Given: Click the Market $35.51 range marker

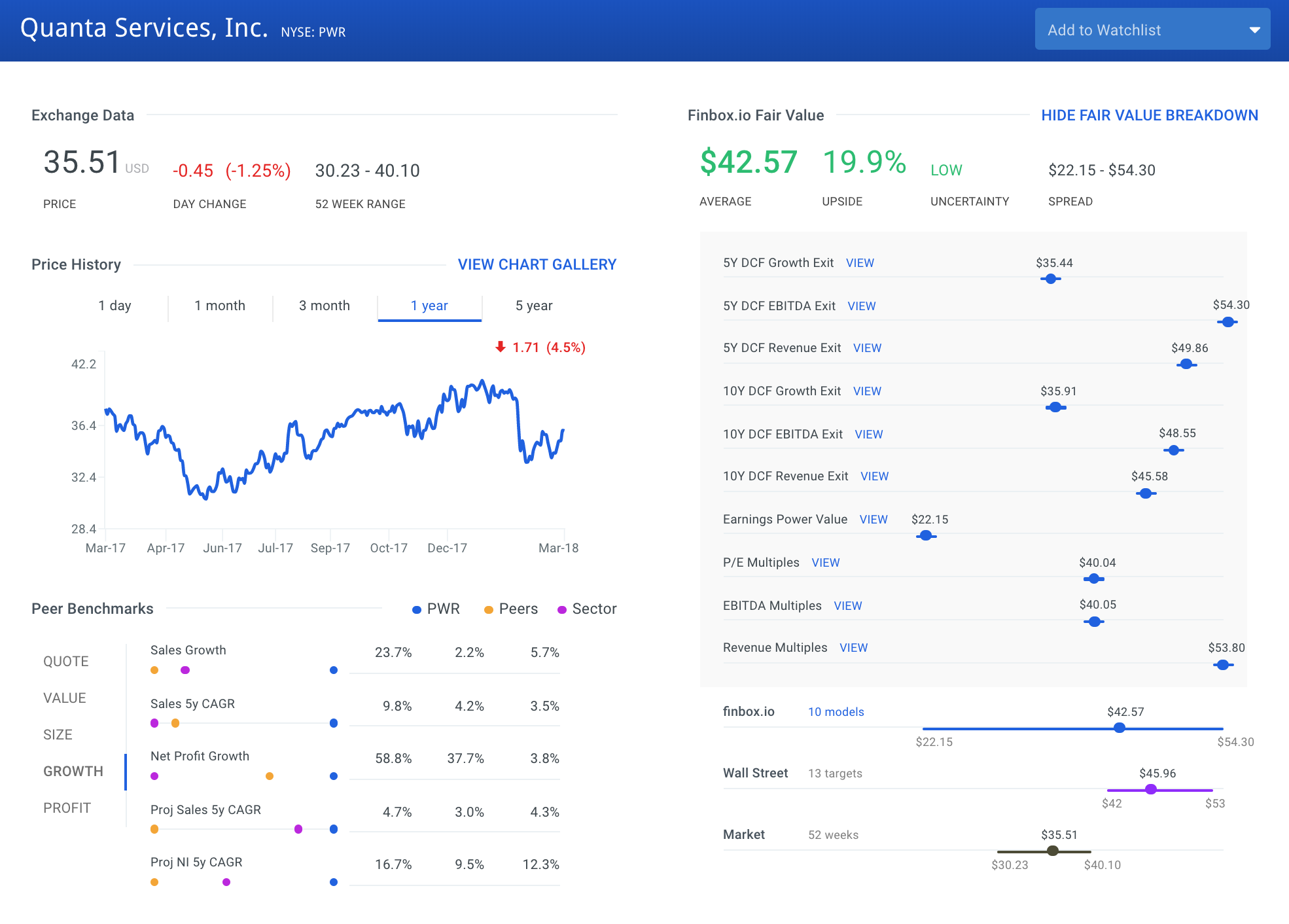Looking at the screenshot, I should (1053, 851).
